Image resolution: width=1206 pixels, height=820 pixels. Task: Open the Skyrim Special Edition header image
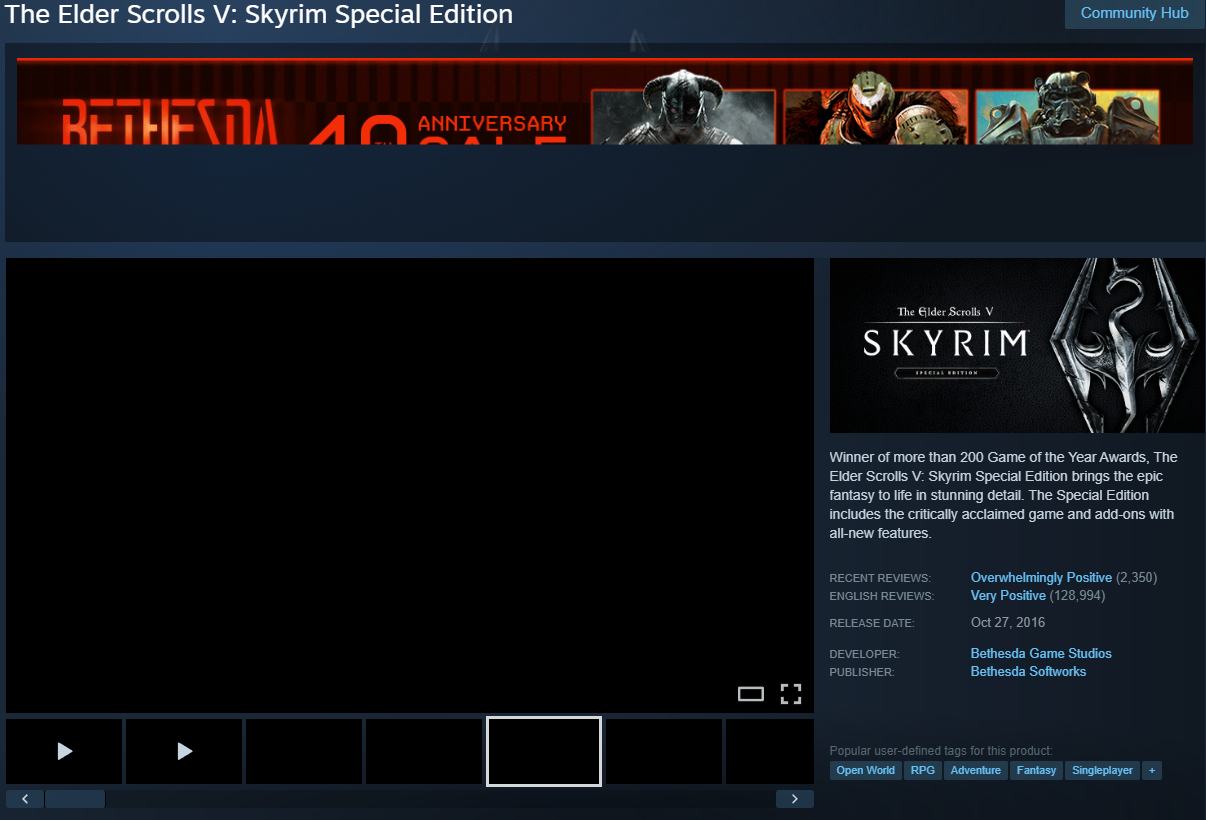(x=1017, y=346)
